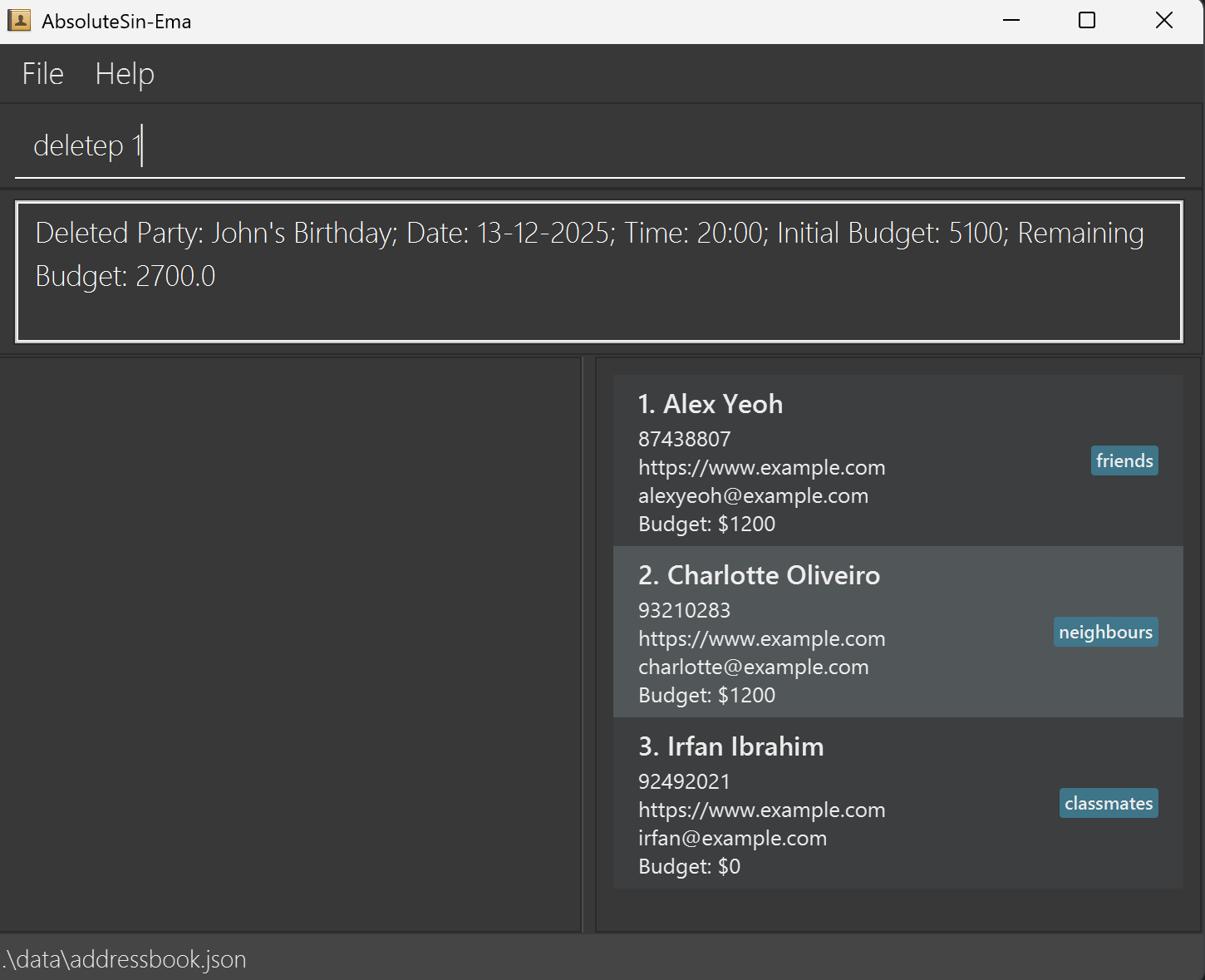The width and height of the screenshot is (1205, 980).
Task: Open the File menu
Action: (42, 73)
